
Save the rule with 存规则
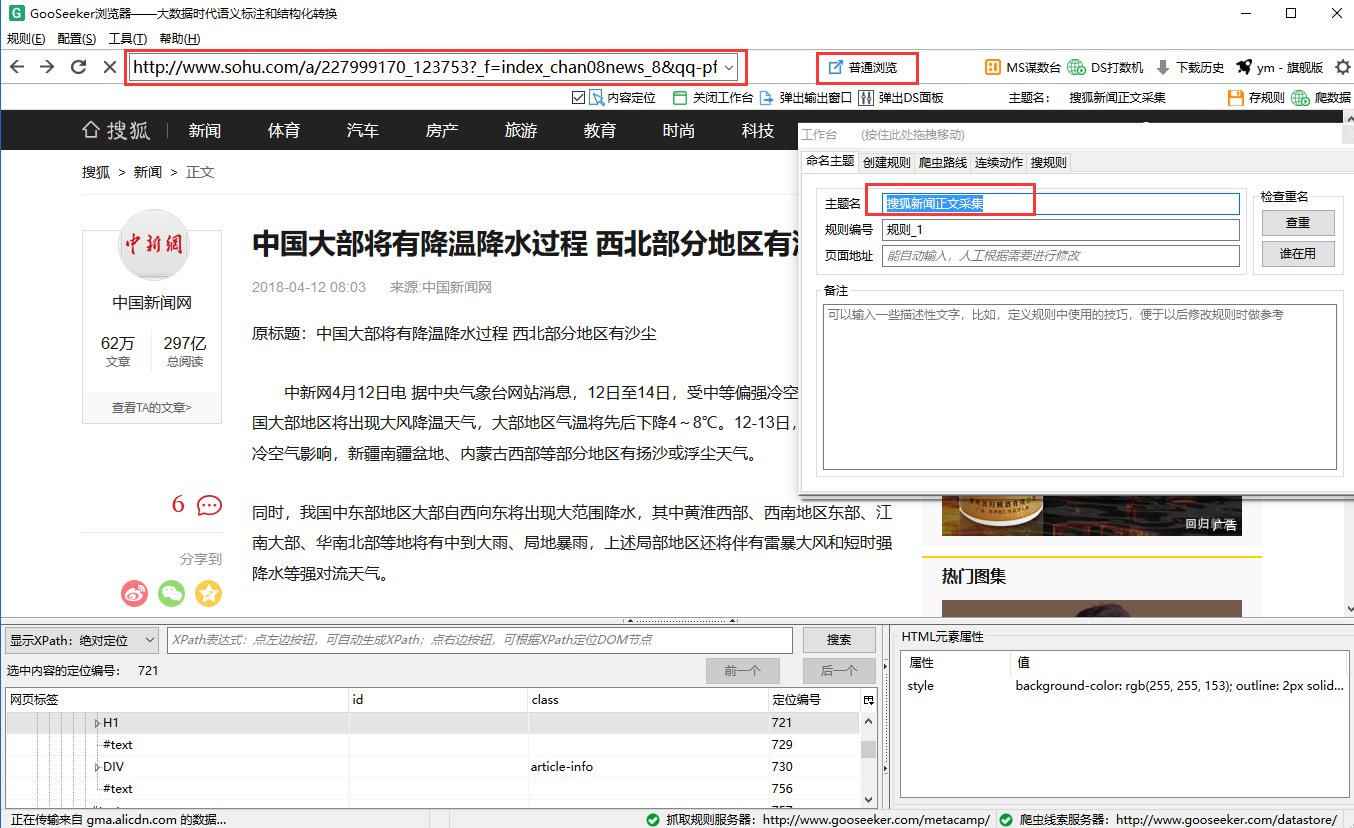1256,97
